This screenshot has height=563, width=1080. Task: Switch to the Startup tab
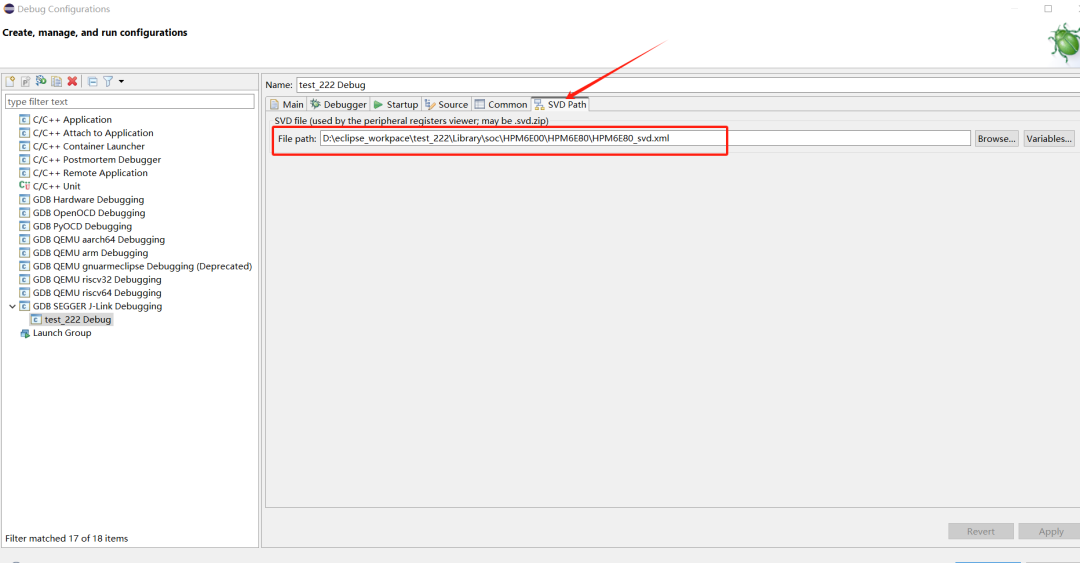coord(395,104)
